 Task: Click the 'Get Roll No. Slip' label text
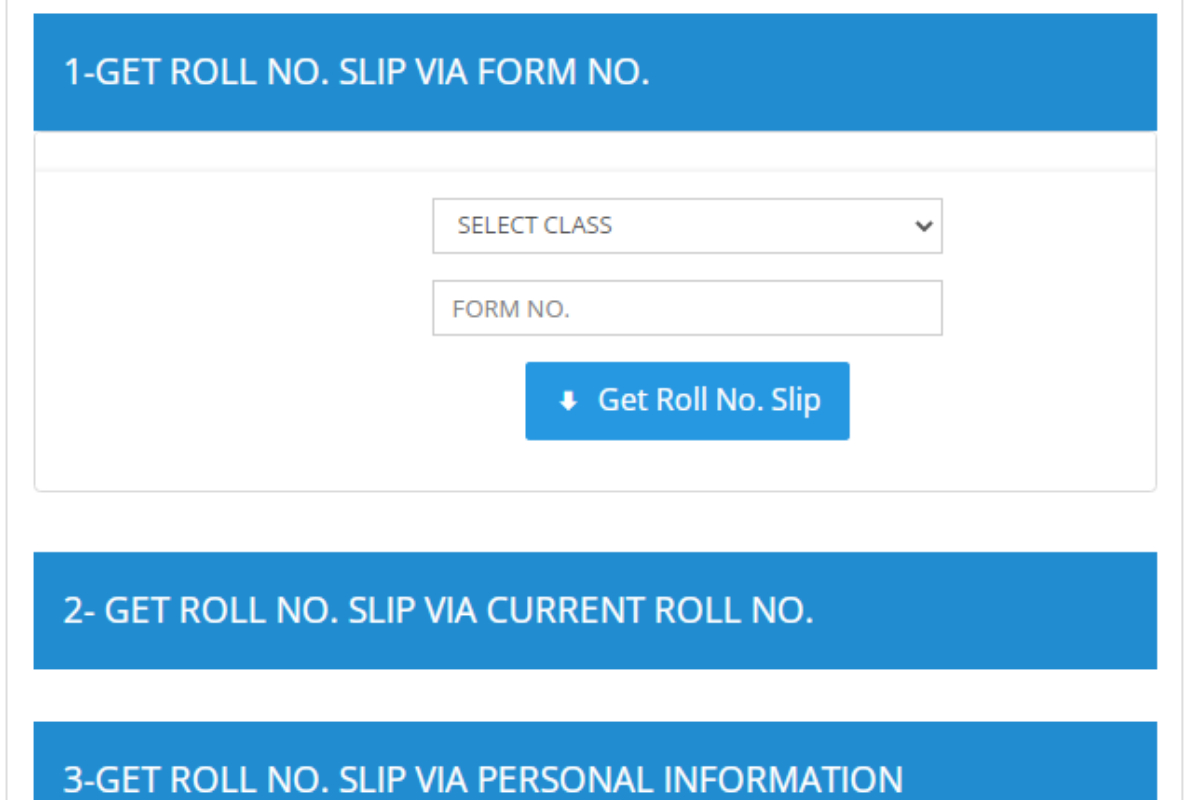(x=709, y=400)
